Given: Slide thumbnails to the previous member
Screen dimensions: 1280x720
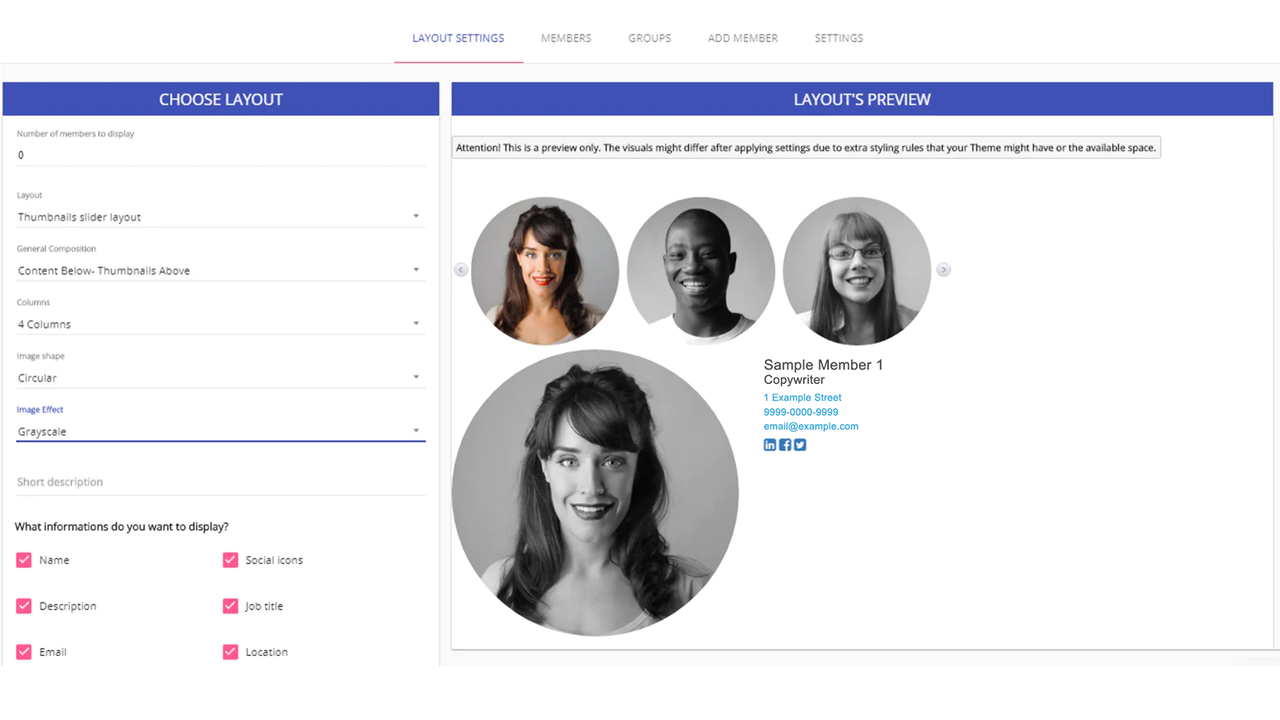Looking at the screenshot, I should pos(461,270).
